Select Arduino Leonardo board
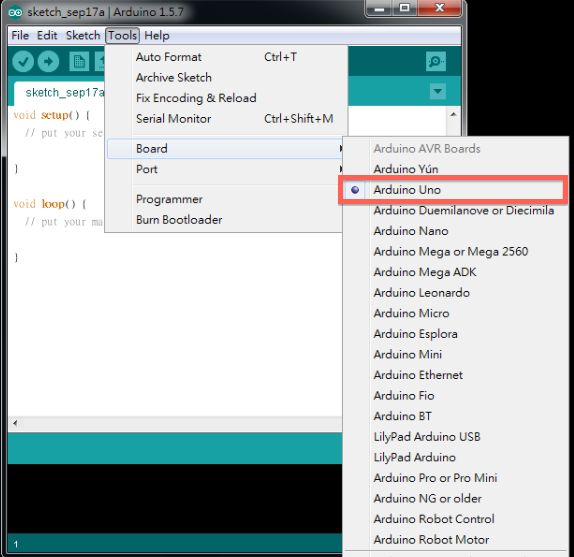The image size is (574, 557). pos(455,293)
